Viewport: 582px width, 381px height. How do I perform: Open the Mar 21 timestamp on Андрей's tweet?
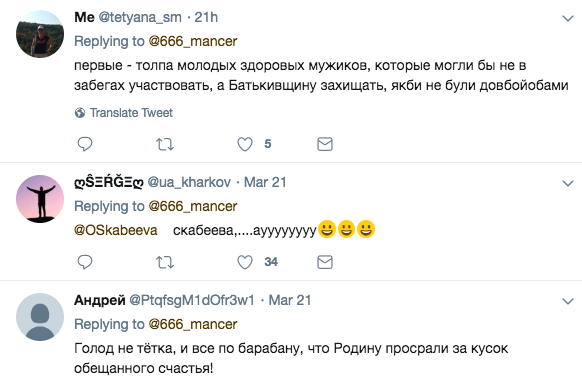point(290,300)
